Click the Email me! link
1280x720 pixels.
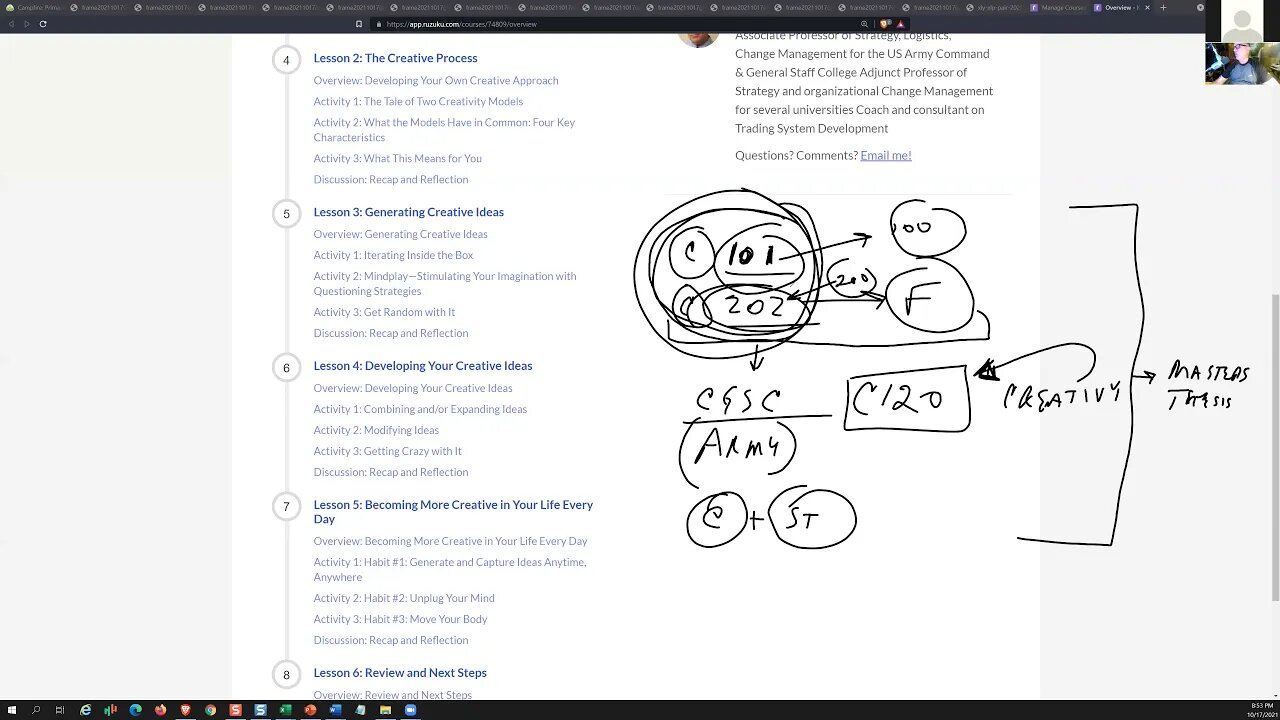[x=886, y=155]
